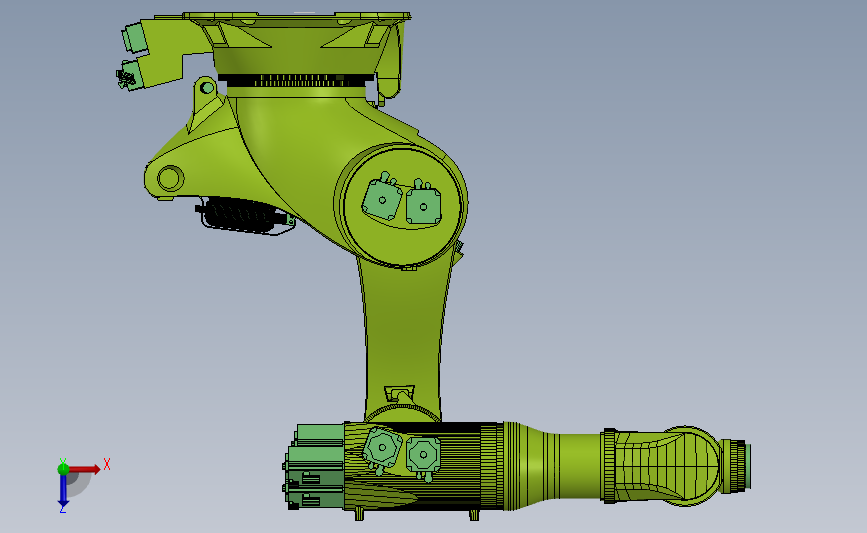Viewport: 867px width, 533px height.
Task: Click the green Y axis dot of the triad
Action: (63, 469)
